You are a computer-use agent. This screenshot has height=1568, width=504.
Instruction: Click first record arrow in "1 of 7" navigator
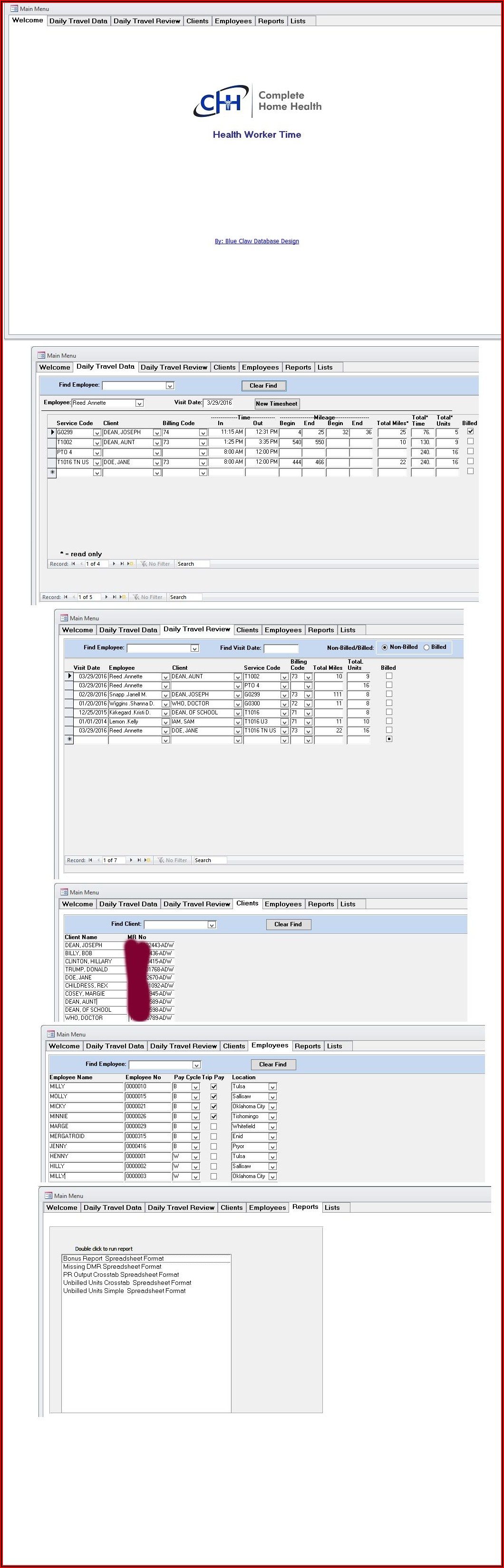(x=90, y=860)
